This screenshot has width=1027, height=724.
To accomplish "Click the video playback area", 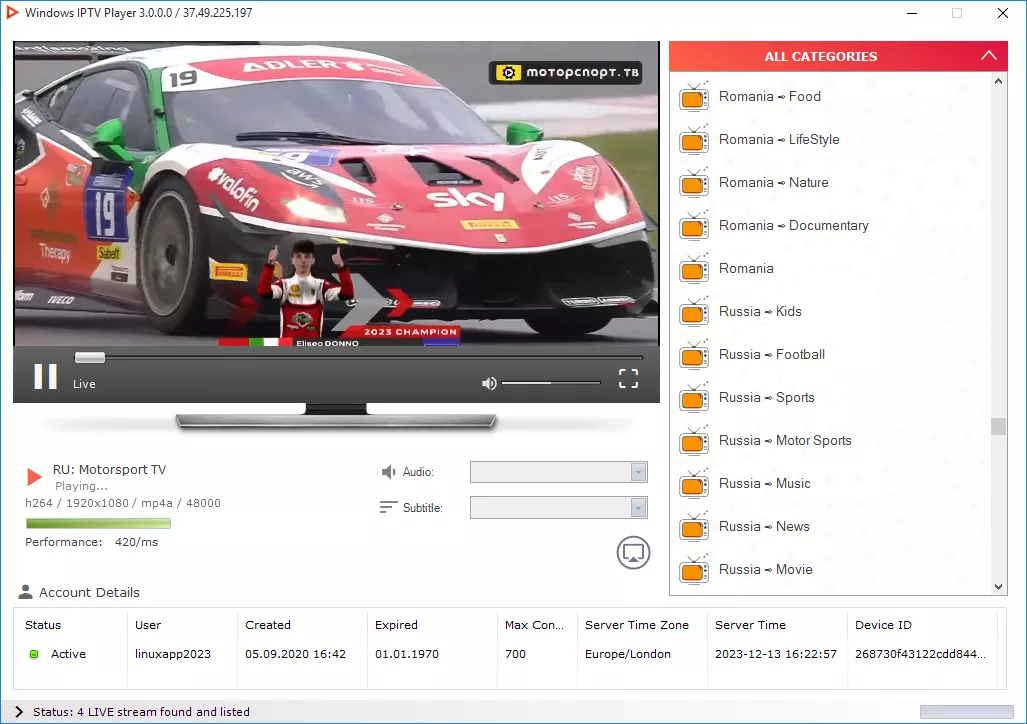I will [x=336, y=193].
